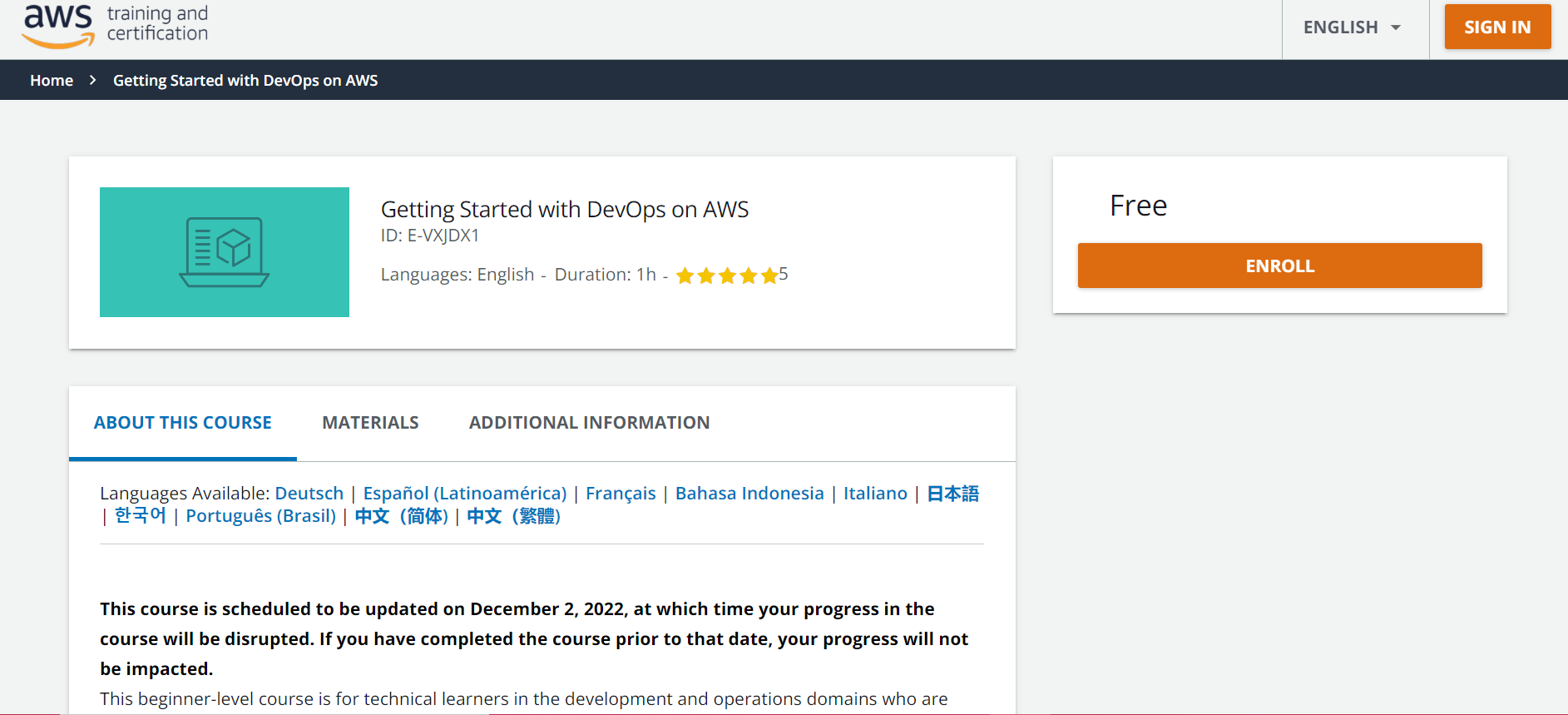This screenshot has height=715, width=1568.
Task: Select the ABOUT THIS COURSE tab
Action: point(183,423)
